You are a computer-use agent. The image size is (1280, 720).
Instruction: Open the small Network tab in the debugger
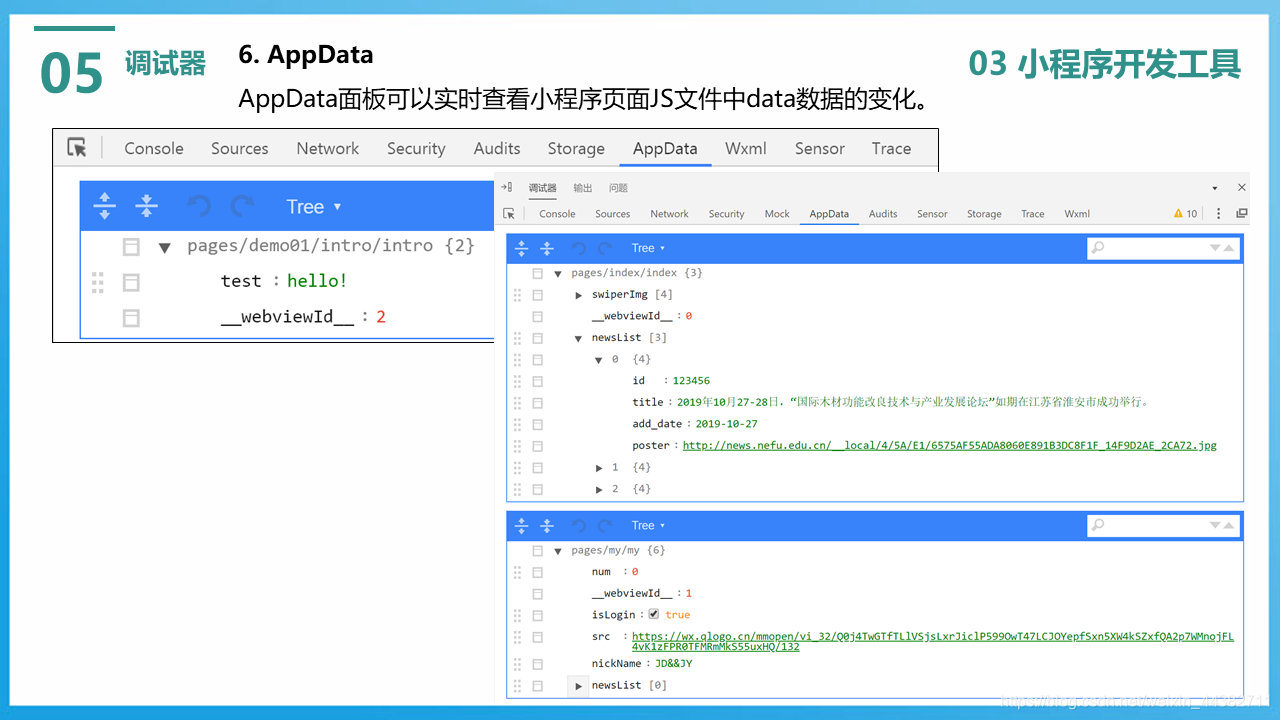[669, 214]
